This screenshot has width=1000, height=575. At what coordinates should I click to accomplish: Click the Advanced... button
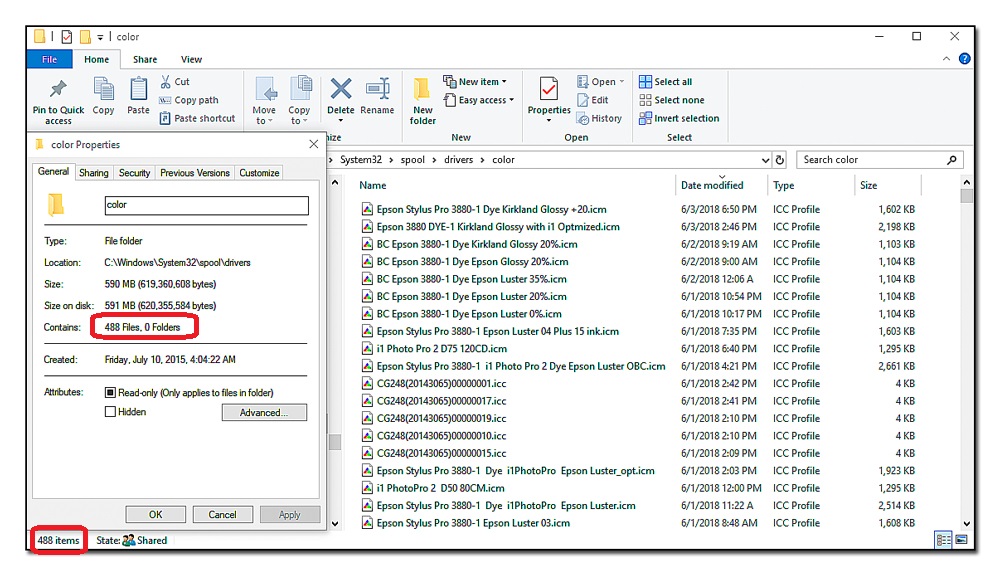[x=264, y=413]
